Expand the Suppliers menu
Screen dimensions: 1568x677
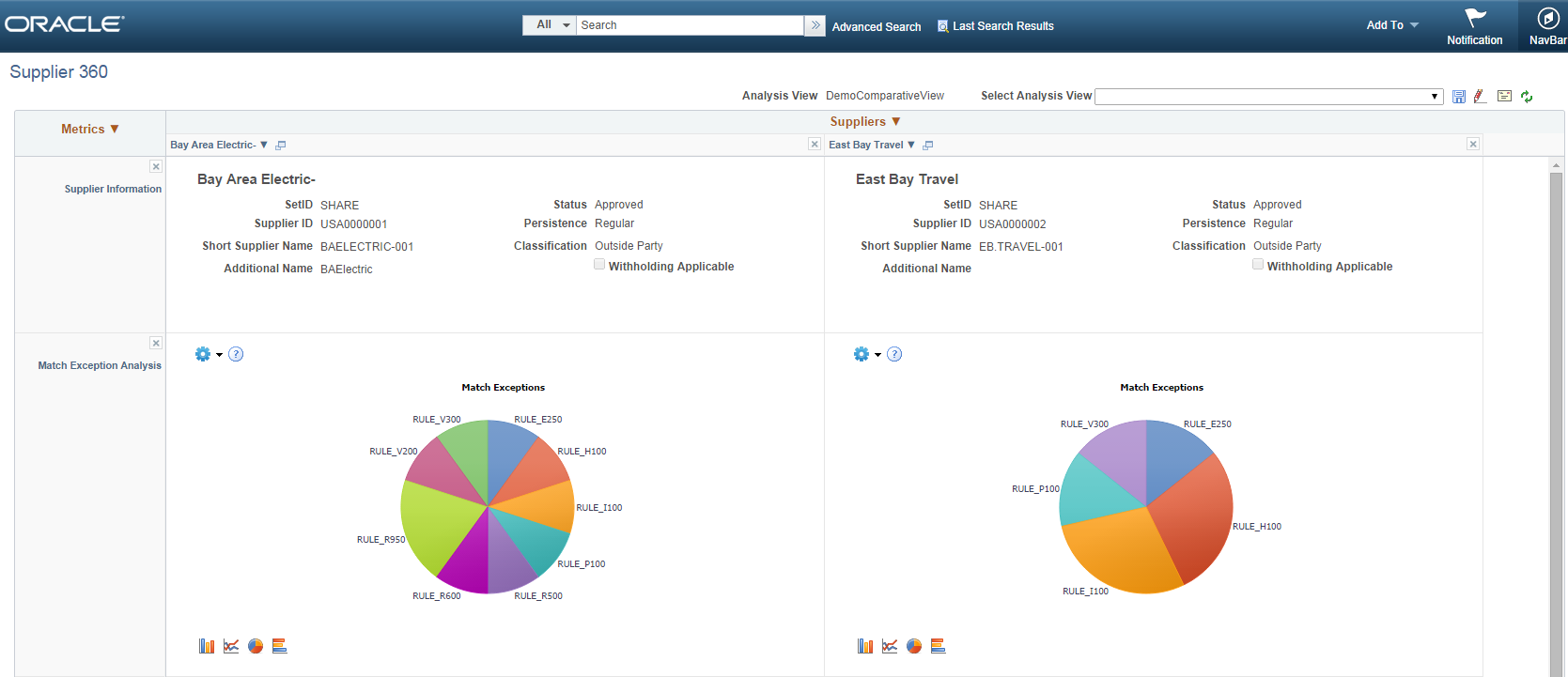(865, 122)
